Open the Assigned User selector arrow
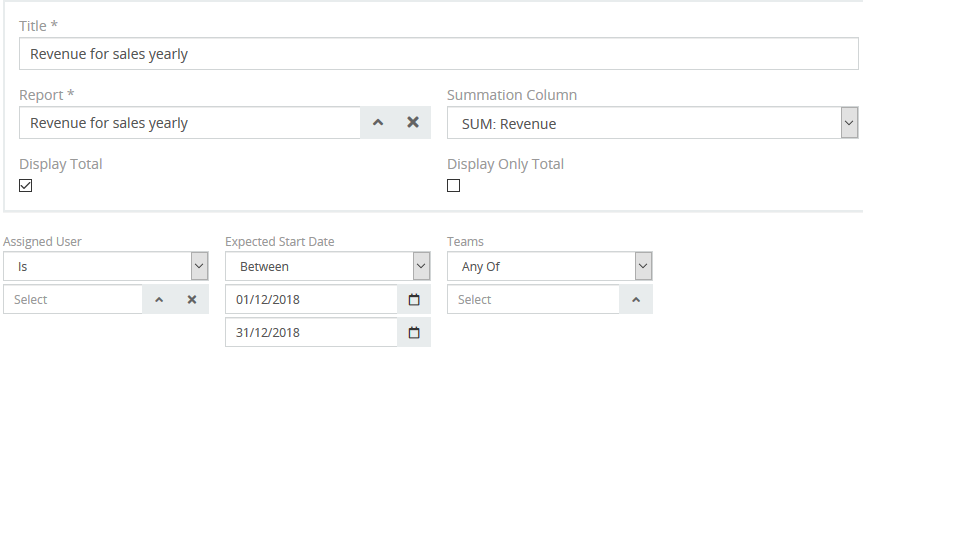Screen dimensions: 960x540 (x=159, y=299)
